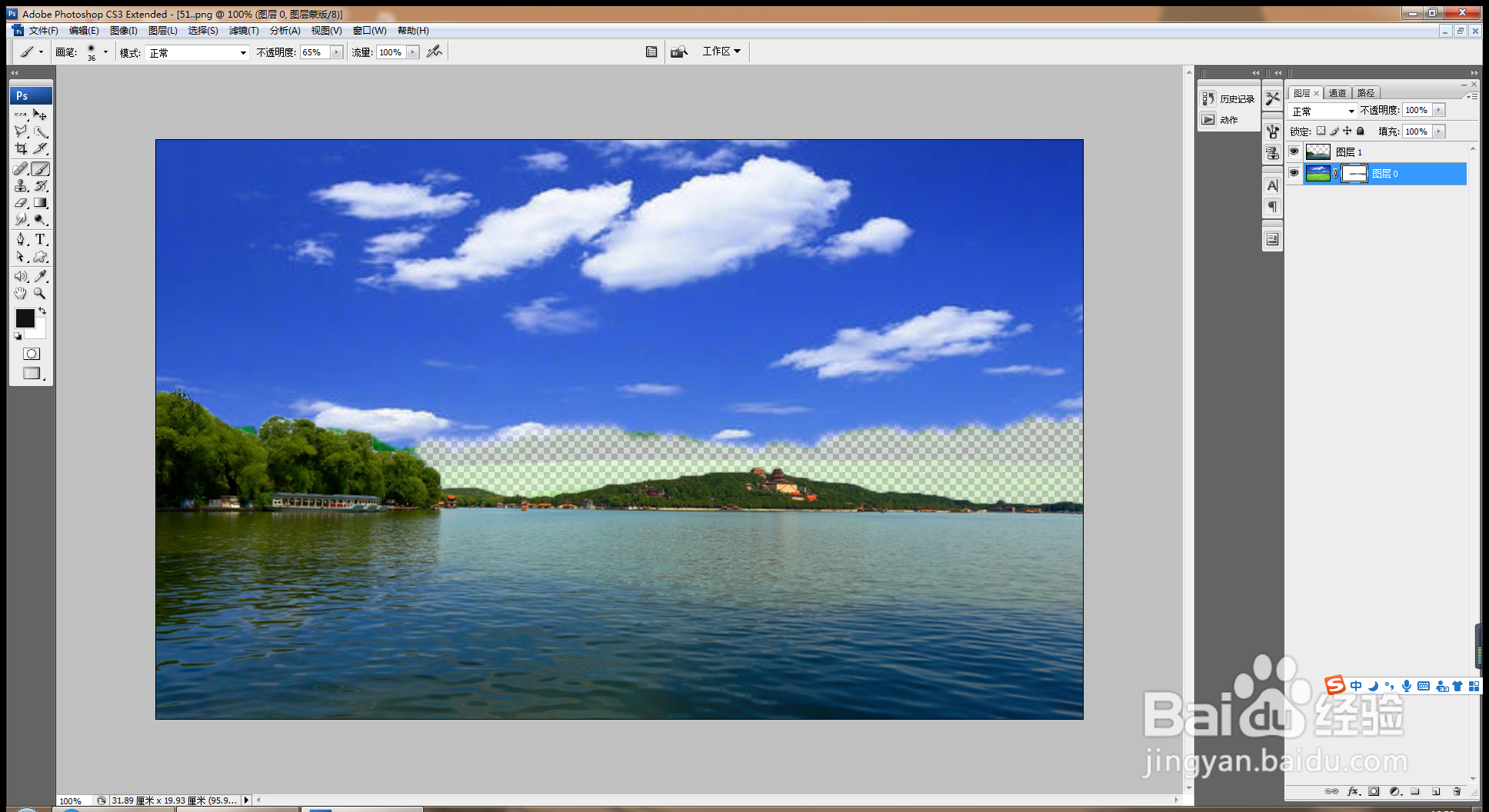The height and width of the screenshot is (812, 1489).
Task: Toggle Quick Mask mode
Action: pyautogui.click(x=31, y=354)
